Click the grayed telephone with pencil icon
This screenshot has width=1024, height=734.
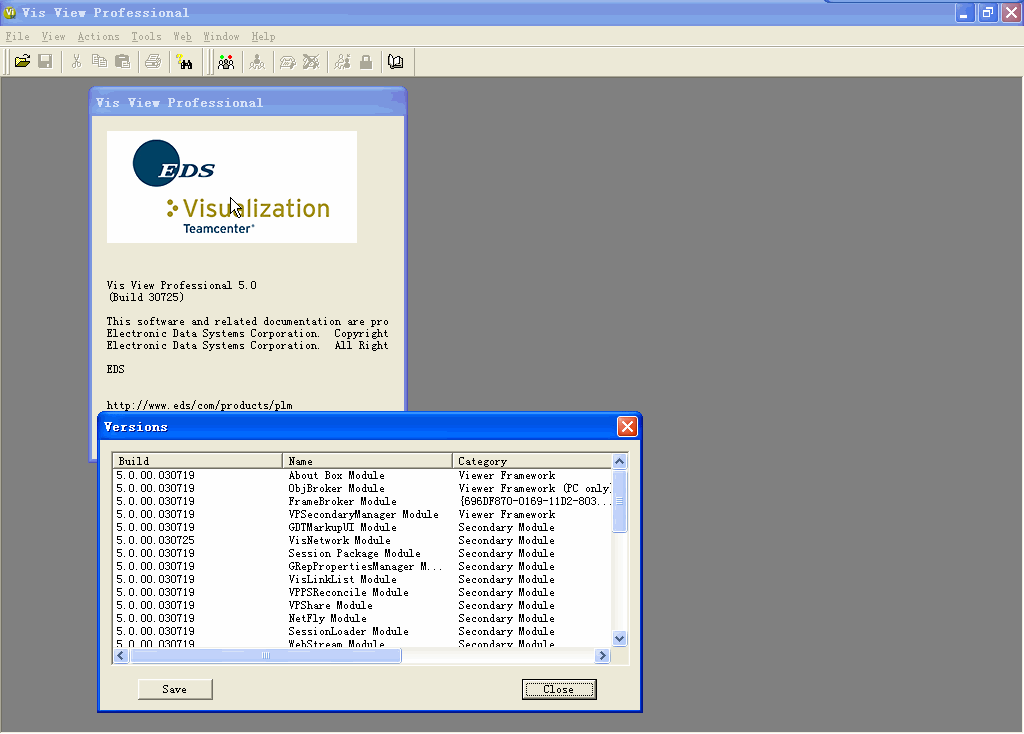tap(287, 62)
